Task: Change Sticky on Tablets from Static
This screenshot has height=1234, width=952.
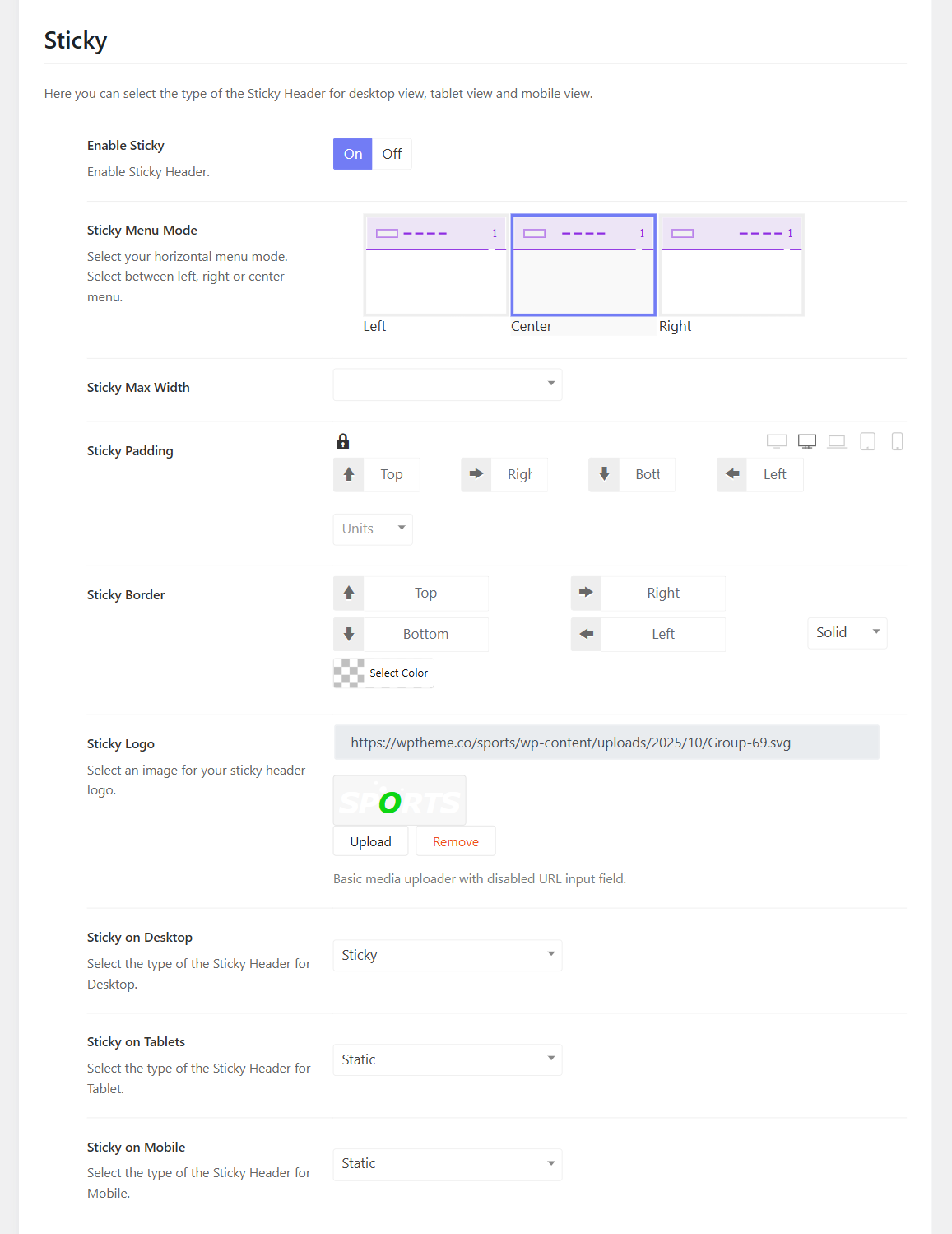Action: click(x=447, y=1059)
